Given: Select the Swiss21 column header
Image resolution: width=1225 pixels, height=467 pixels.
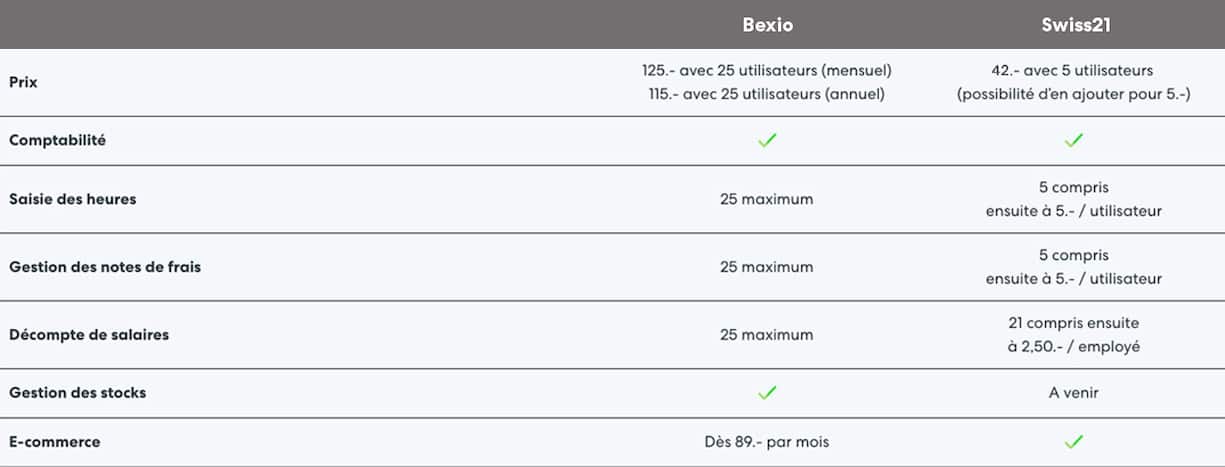Looking at the screenshot, I should point(1073,26).
